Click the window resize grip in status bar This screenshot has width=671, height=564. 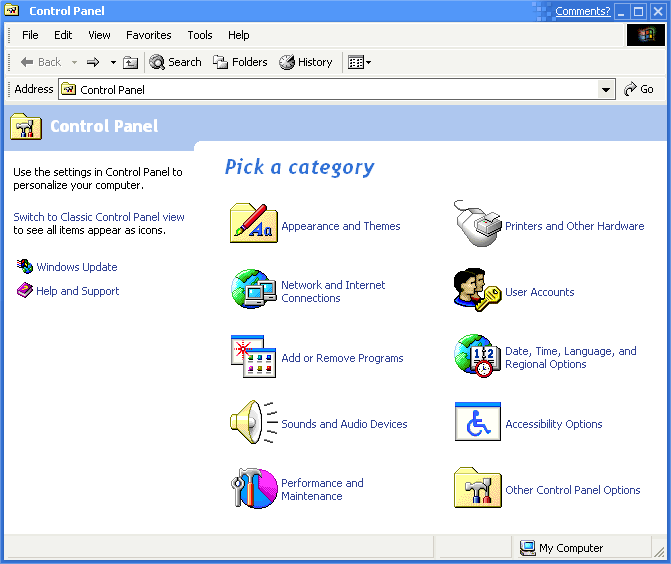click(659, 551)
